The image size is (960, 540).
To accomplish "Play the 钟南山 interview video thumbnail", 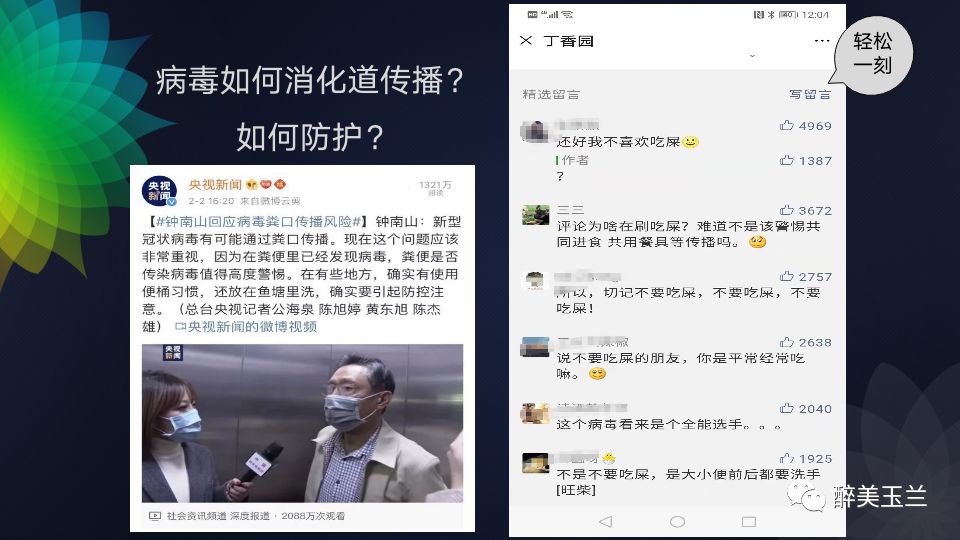I will click(x=302, y=423).
